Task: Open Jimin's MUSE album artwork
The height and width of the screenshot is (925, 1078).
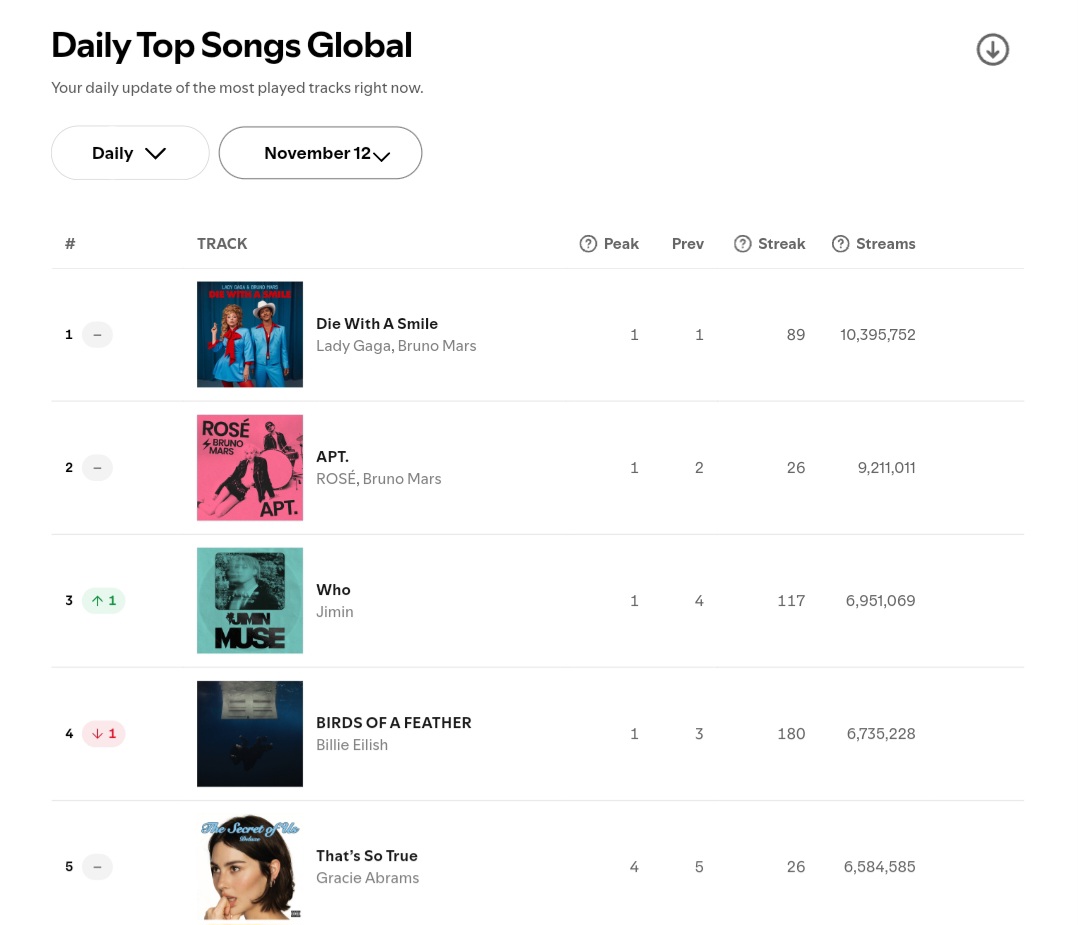Action: point(250,600)
